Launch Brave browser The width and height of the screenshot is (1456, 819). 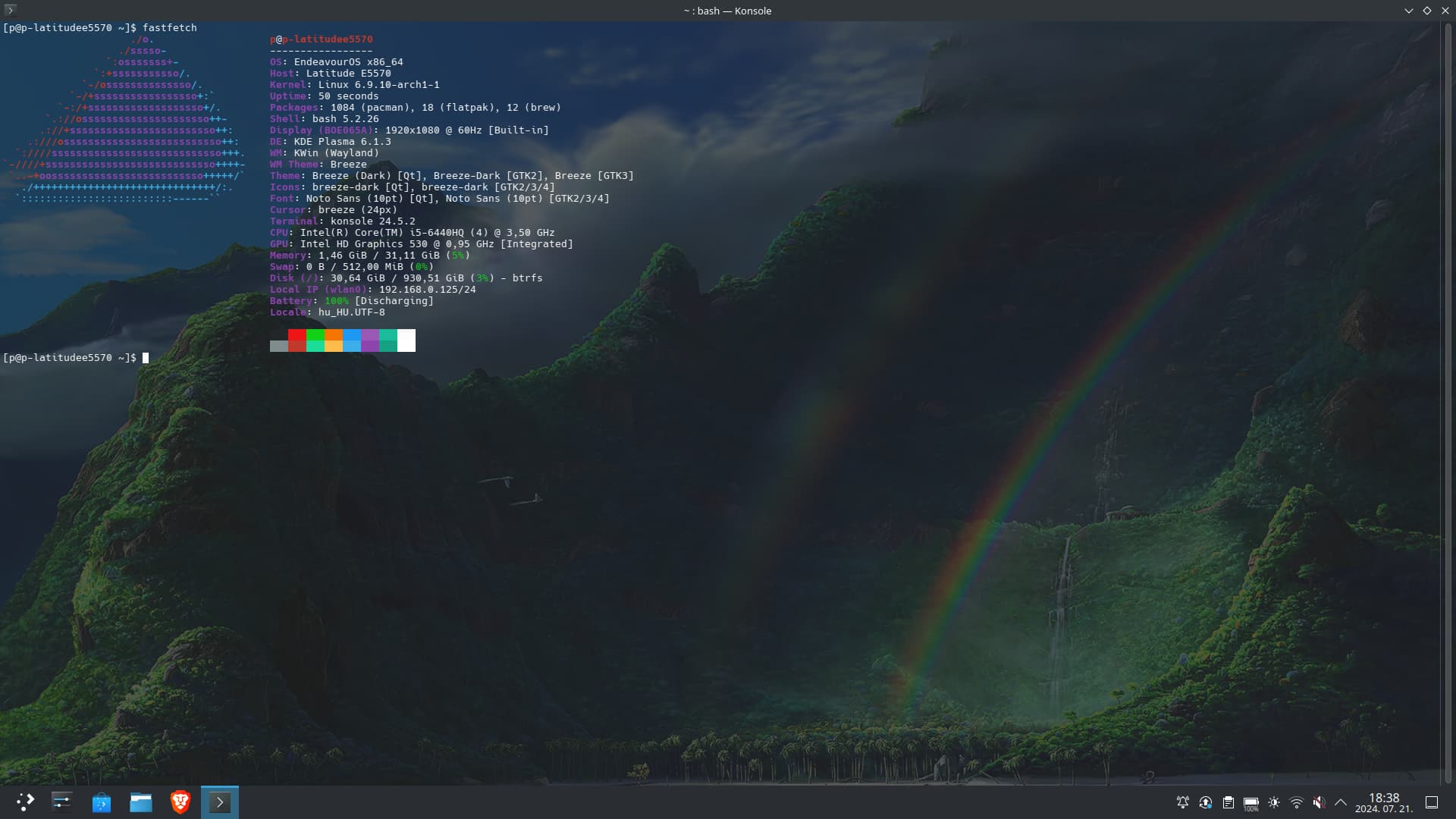tap(180, 802)
